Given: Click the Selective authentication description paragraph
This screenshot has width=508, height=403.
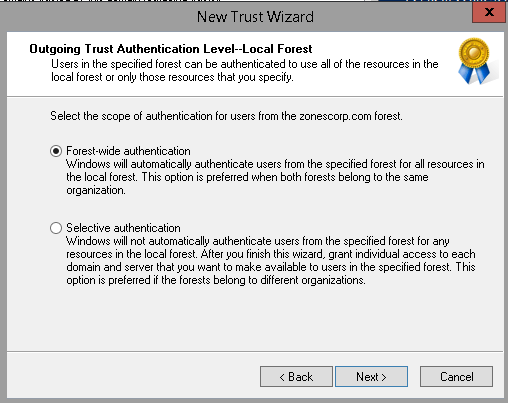Looking at the screenshot, I should click(271, 260).
